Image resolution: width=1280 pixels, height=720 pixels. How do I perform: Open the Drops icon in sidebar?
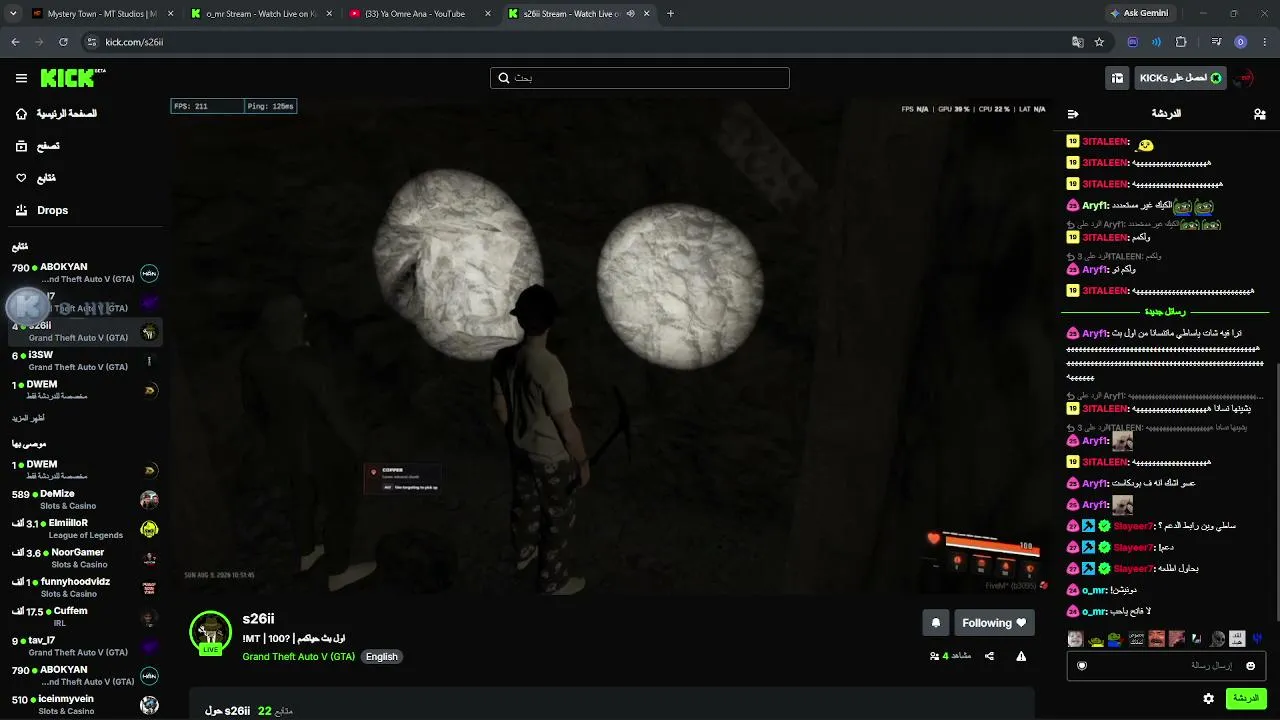coord(21,210)
